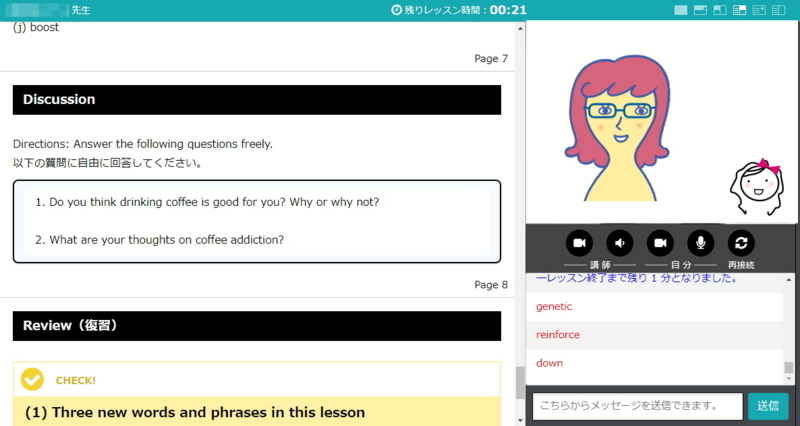Click 'Three new words and phrases' heading
Viewport: 800px width, 426px height.
[x=195, y=412]
